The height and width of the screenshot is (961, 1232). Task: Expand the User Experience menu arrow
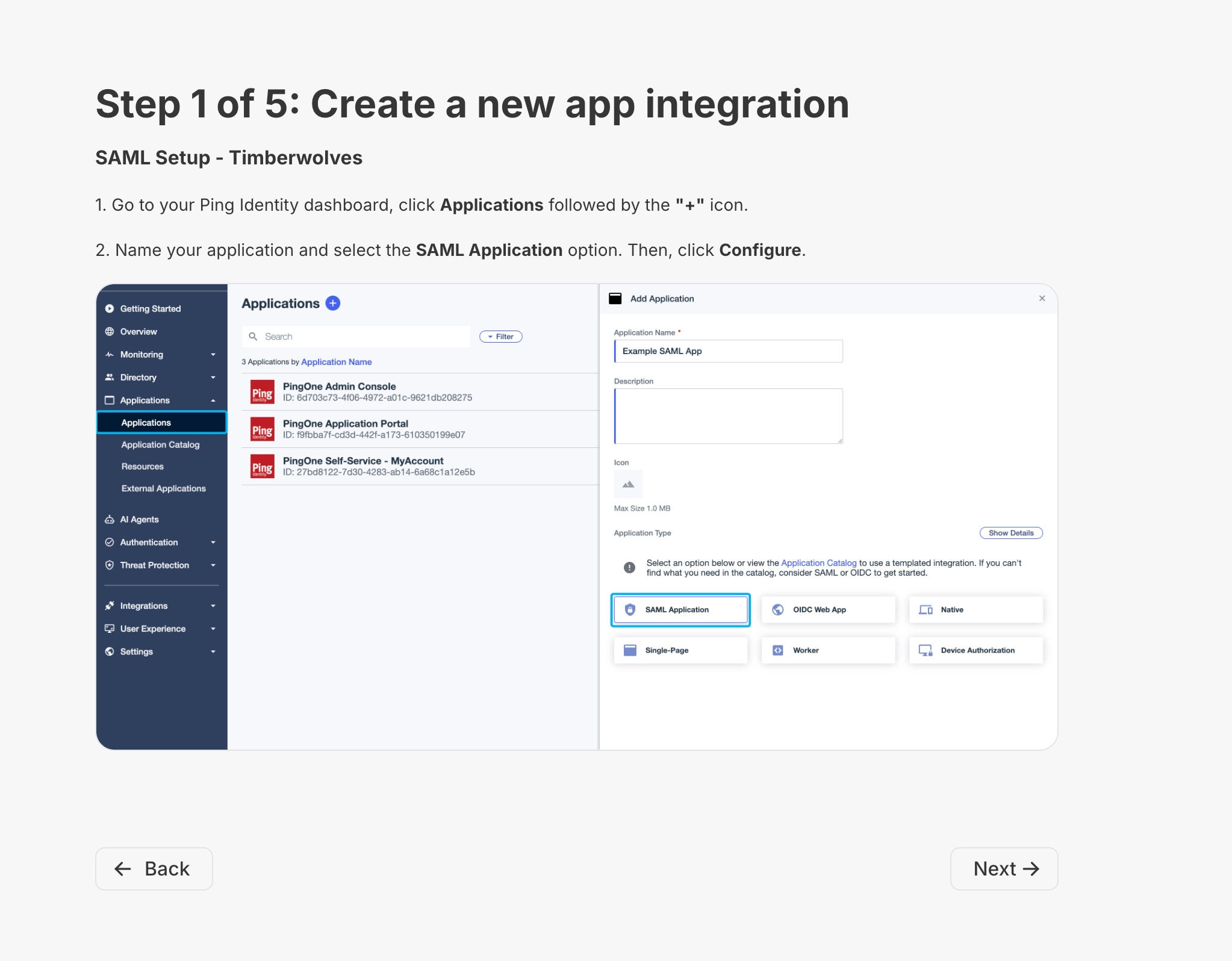coord(213,629)
